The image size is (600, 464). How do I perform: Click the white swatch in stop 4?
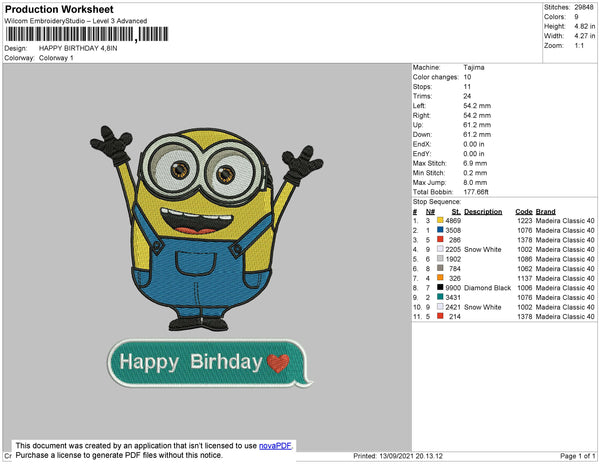click(x=440, y=249)
